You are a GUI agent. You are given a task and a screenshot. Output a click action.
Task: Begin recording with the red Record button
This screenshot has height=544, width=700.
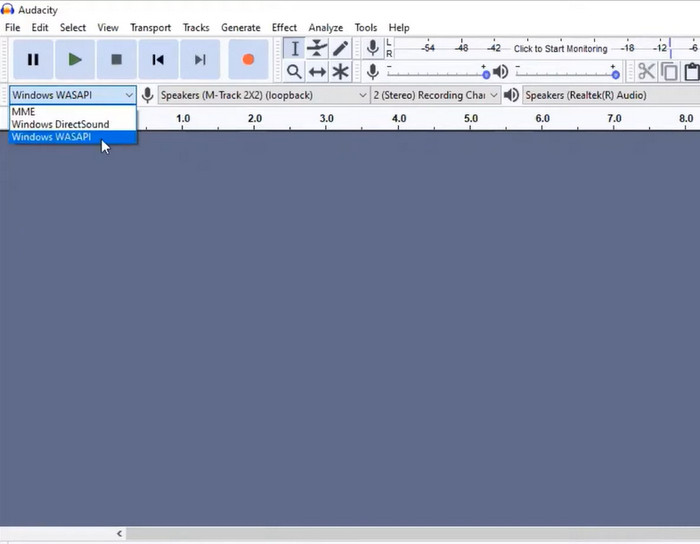(x=248, y=59)
